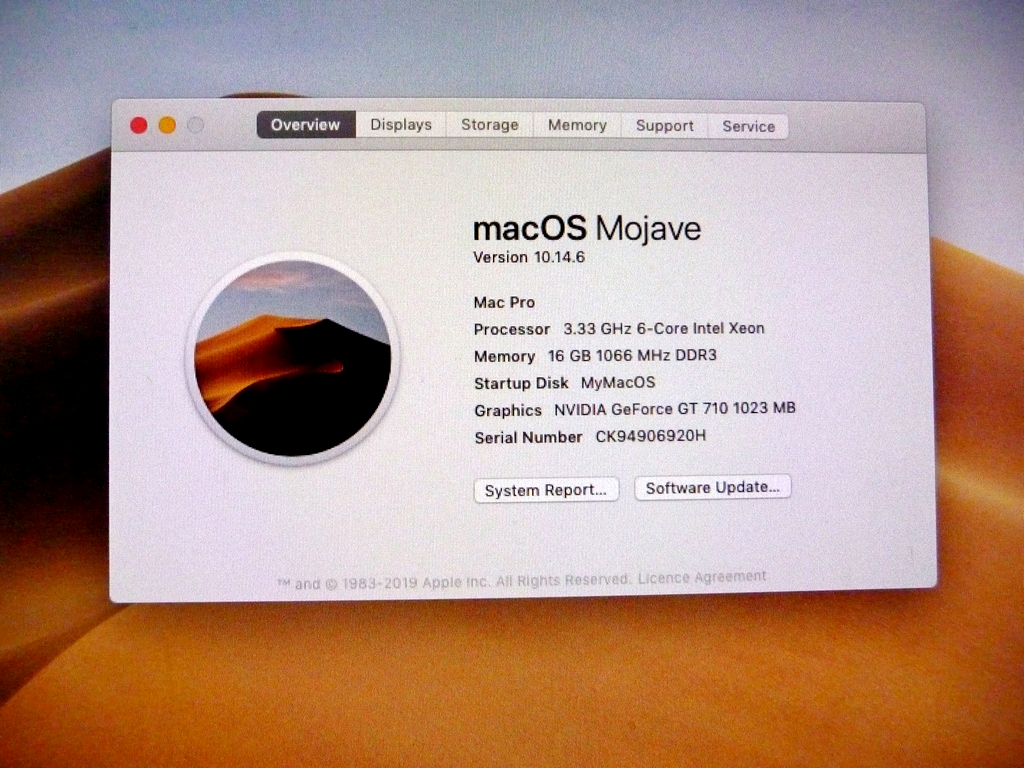Click the 16 GB 1066 MHz DDR3 value
This screenshot has height=768, width=1024.
(632, 355)
